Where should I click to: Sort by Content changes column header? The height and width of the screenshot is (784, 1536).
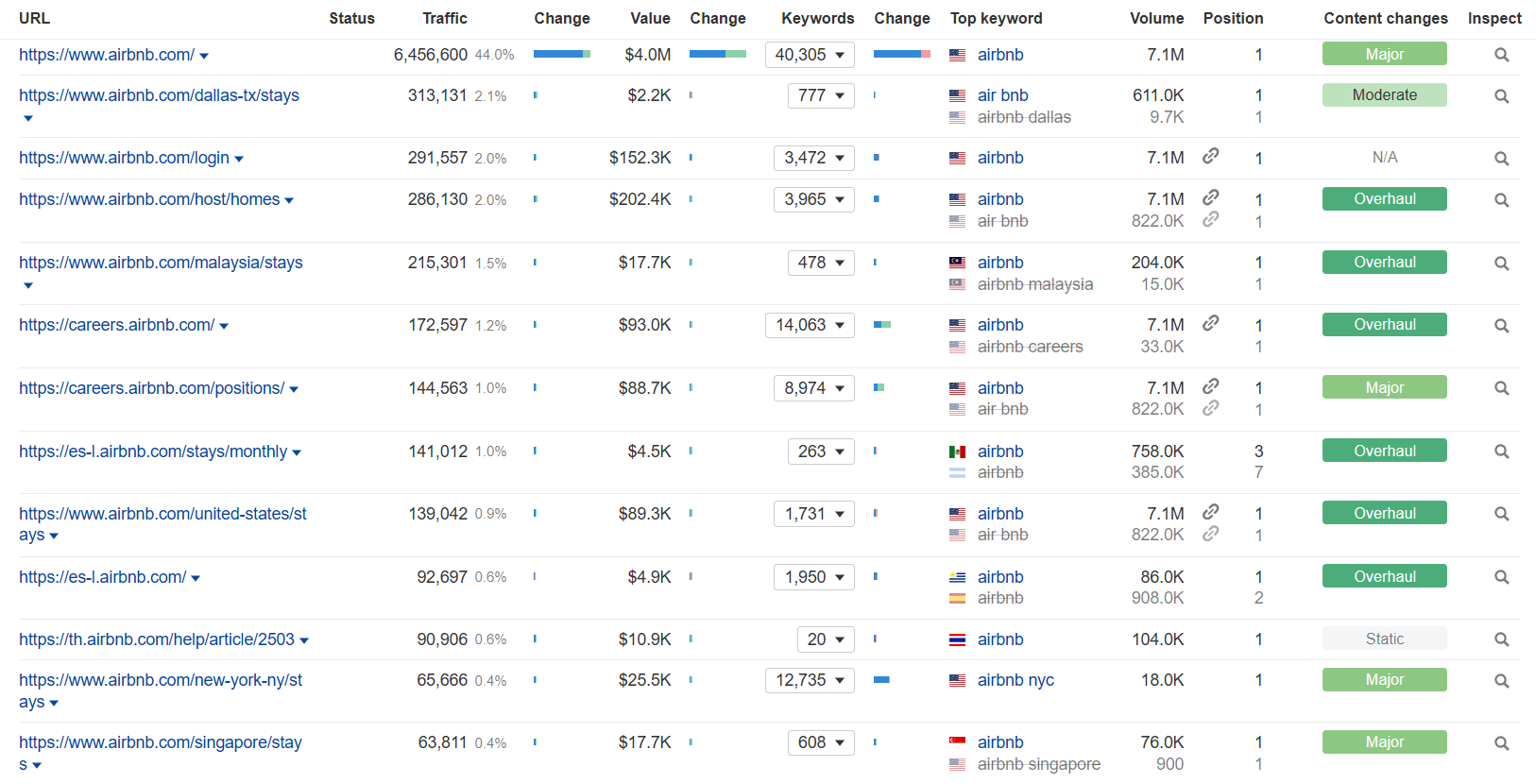(x=1386, y=18)
